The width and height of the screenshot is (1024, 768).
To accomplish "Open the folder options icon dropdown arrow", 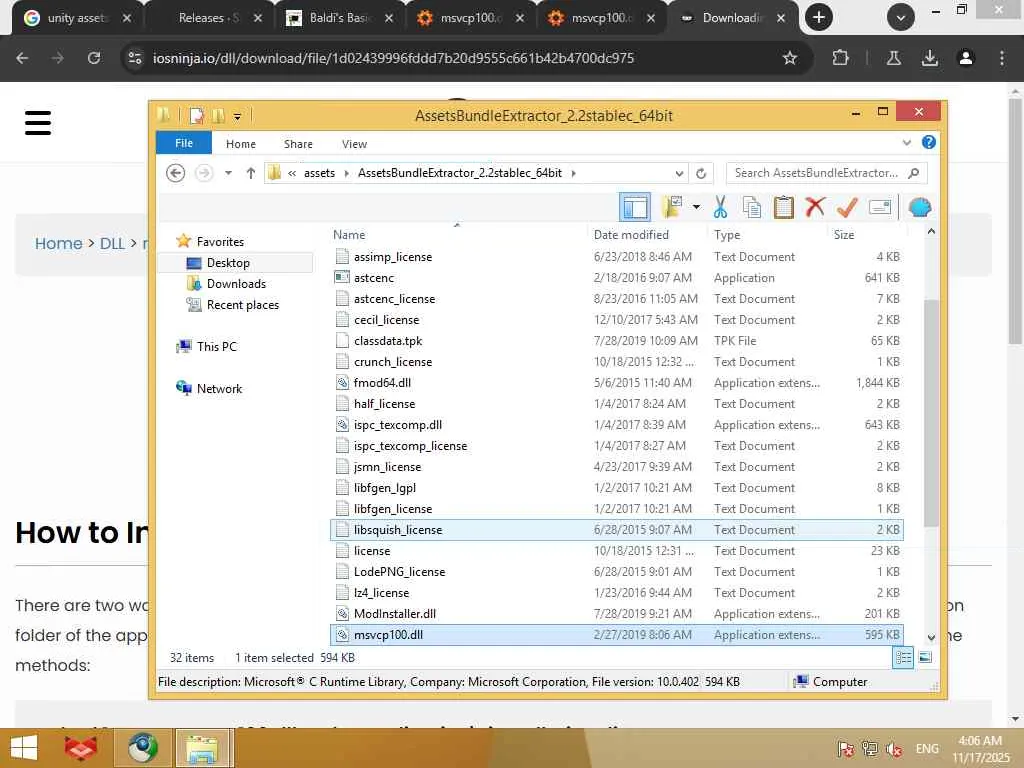I will pyautogui.click(x=696, y=208).
